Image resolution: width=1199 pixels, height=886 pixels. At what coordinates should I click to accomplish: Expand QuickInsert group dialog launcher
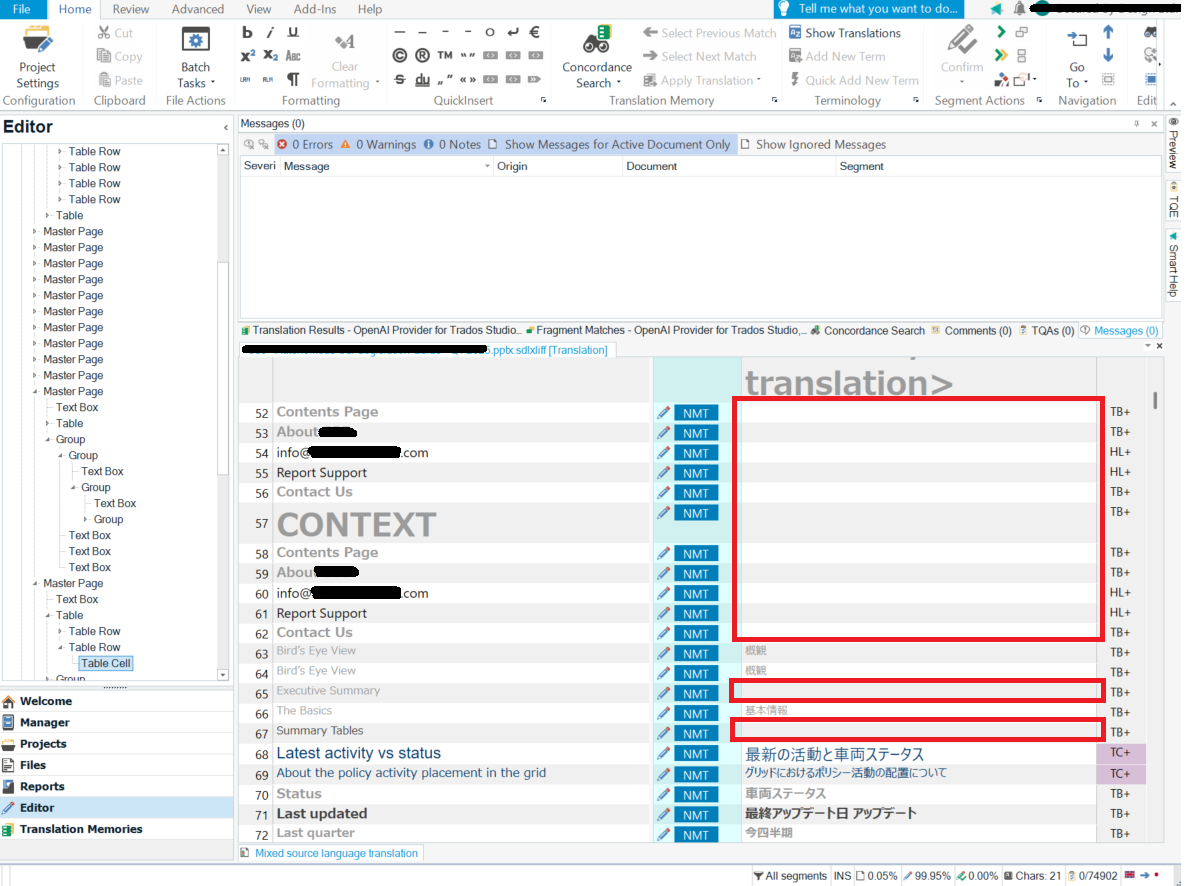pyautogui.click(x=544, y=100)
